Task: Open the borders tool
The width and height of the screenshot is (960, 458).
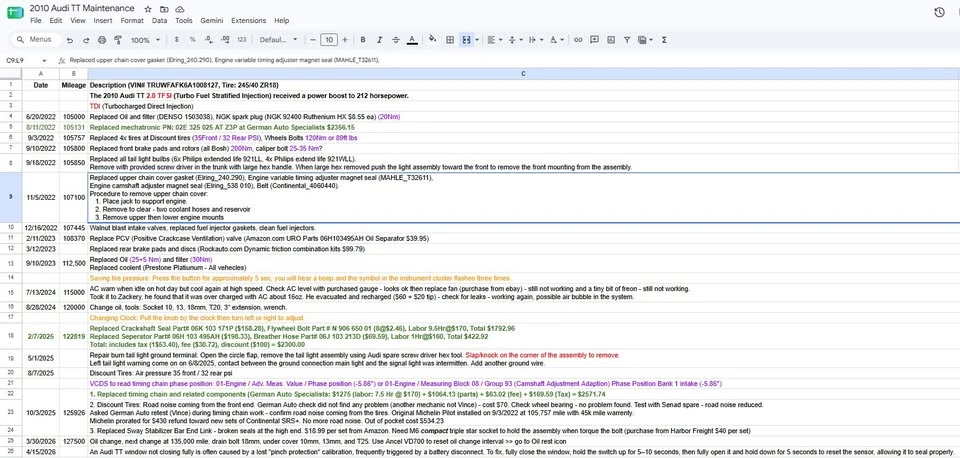Action: point(449,40)
